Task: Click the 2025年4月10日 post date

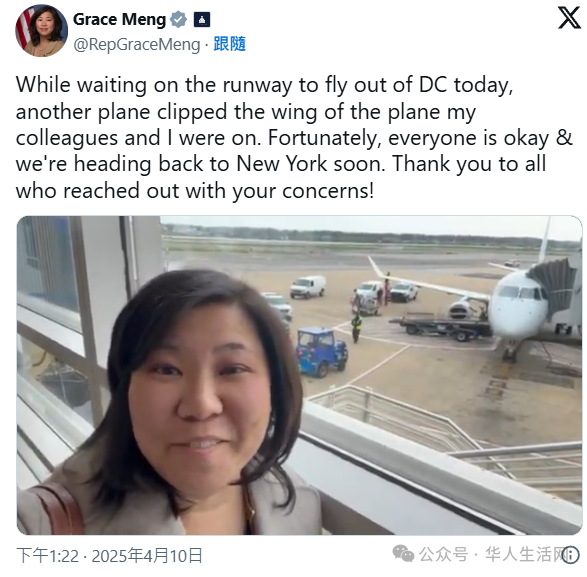Action: (147, 556)
